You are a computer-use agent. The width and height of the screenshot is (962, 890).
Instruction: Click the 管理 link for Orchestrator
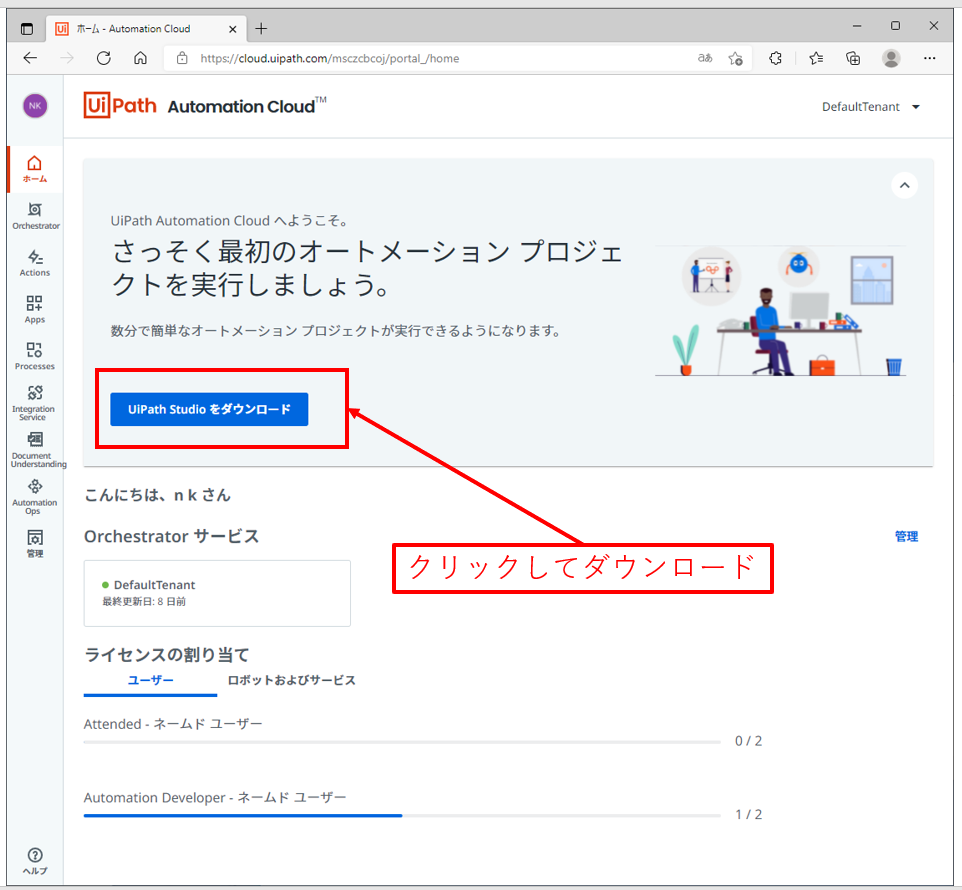click(x=906, y=537)
